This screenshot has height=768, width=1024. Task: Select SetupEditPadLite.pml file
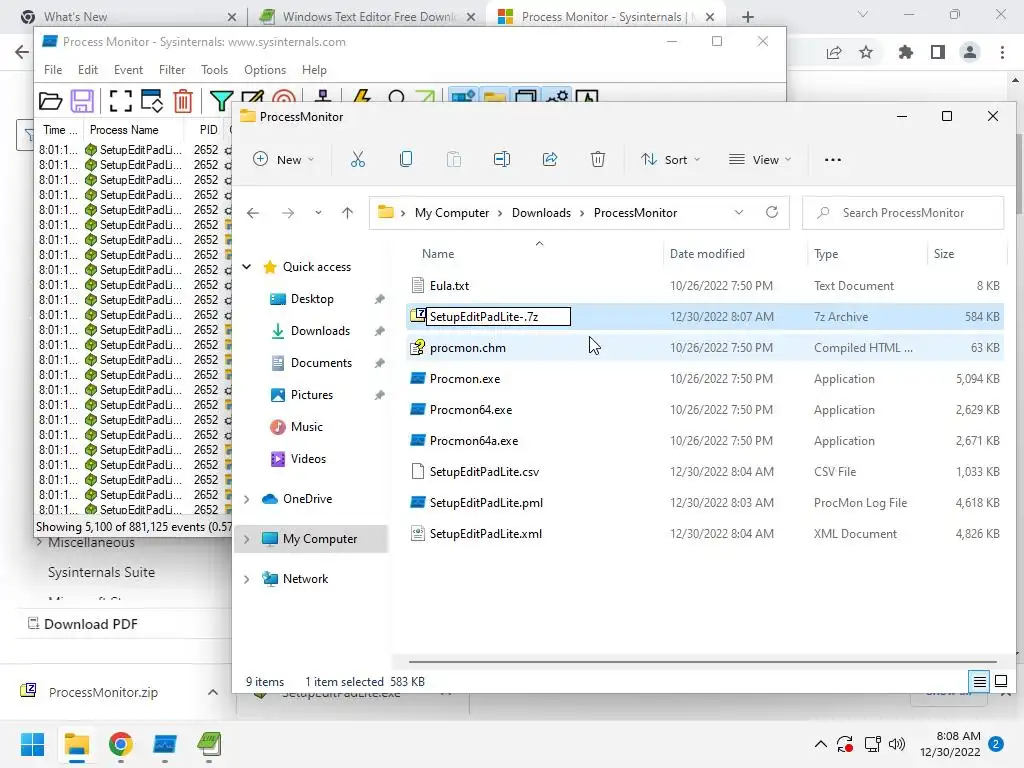coord(486,503)
